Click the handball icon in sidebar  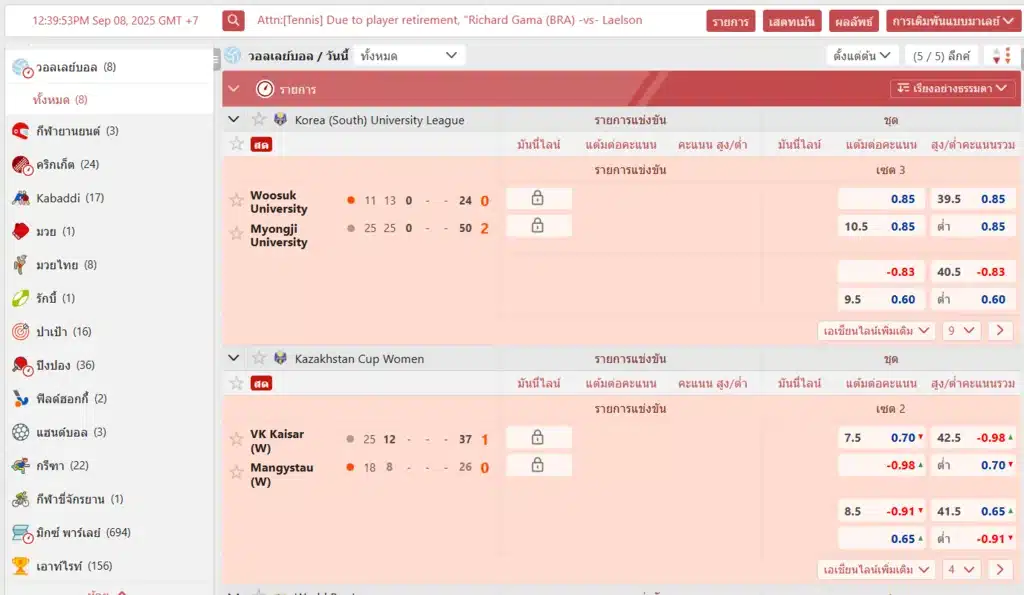[21, 432]
